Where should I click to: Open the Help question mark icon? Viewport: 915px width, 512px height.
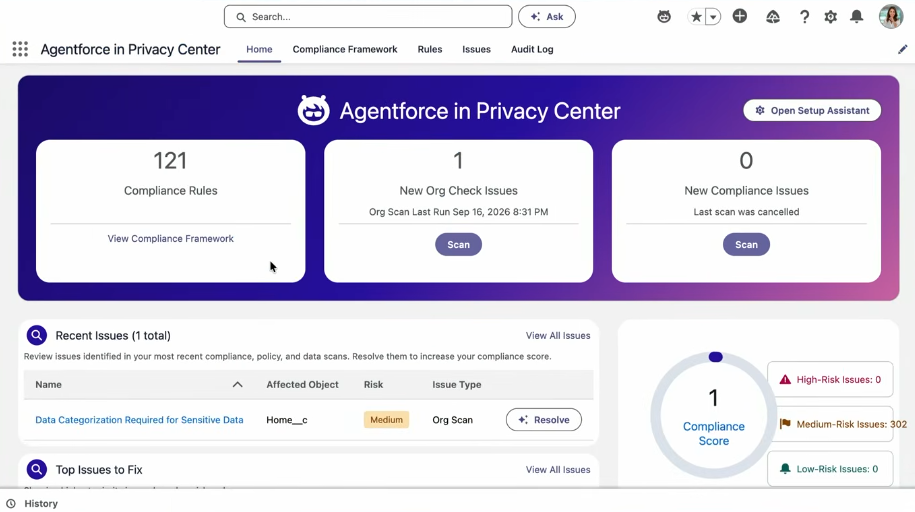click(804, 17)
